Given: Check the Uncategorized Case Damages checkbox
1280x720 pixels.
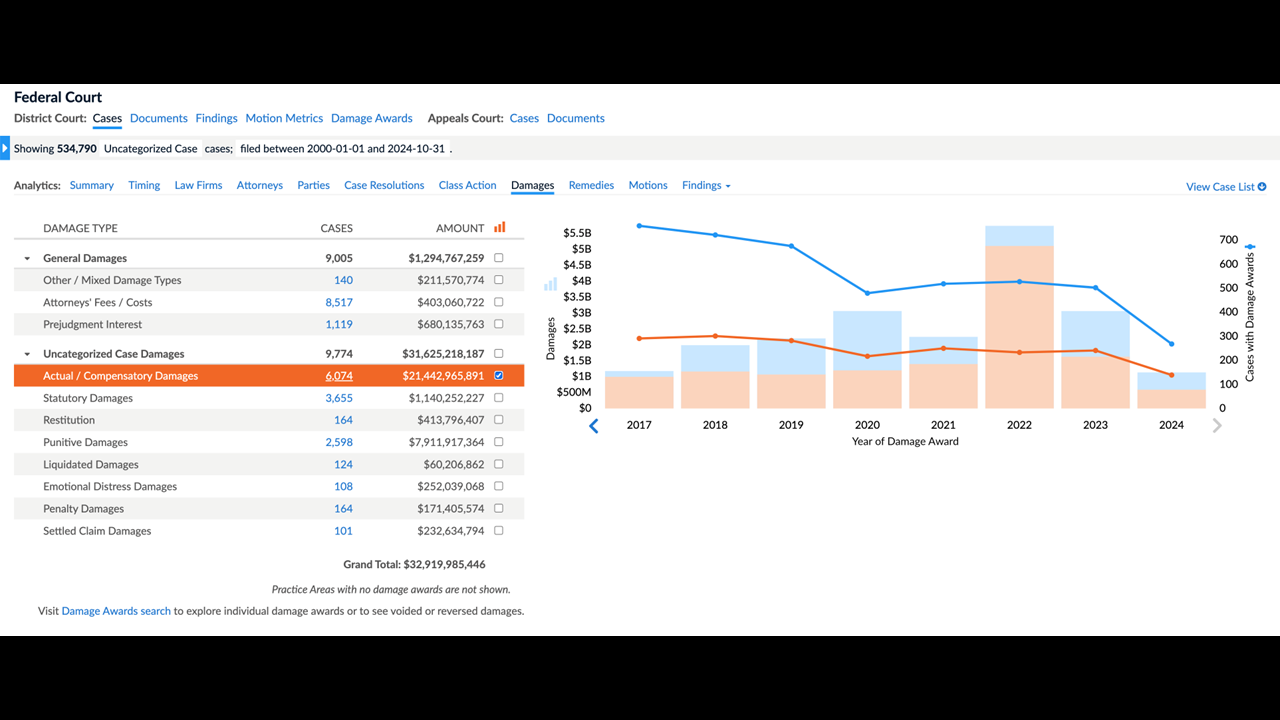Looking at the screenshot, I should coord(499,354).
